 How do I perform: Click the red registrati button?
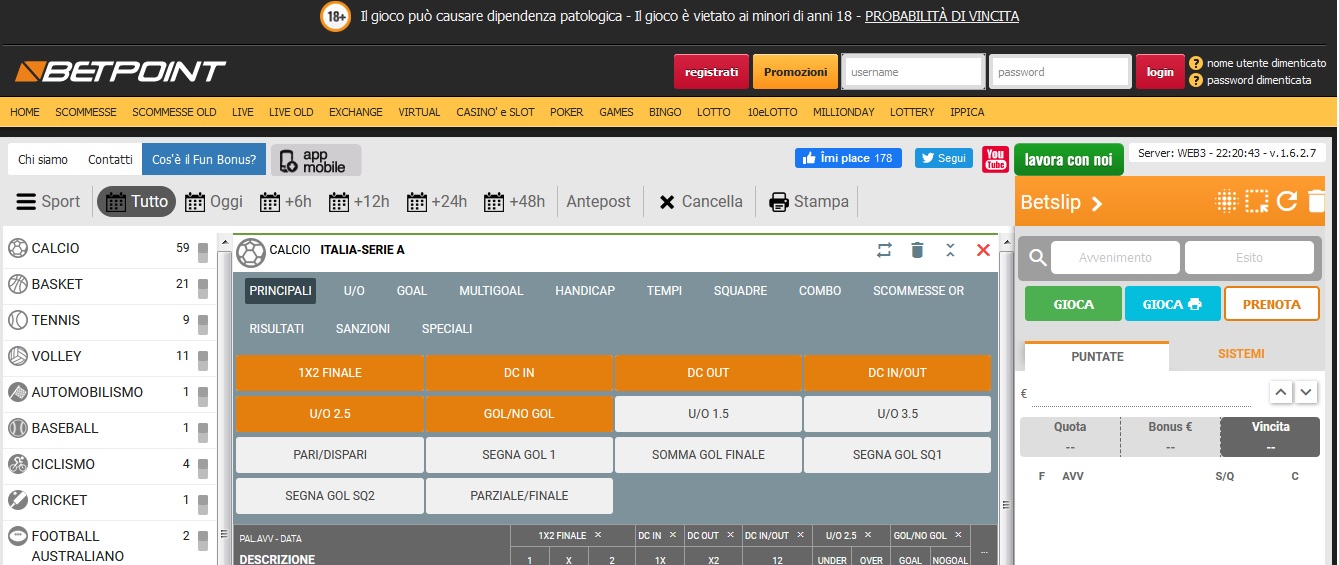pos(711,72)
